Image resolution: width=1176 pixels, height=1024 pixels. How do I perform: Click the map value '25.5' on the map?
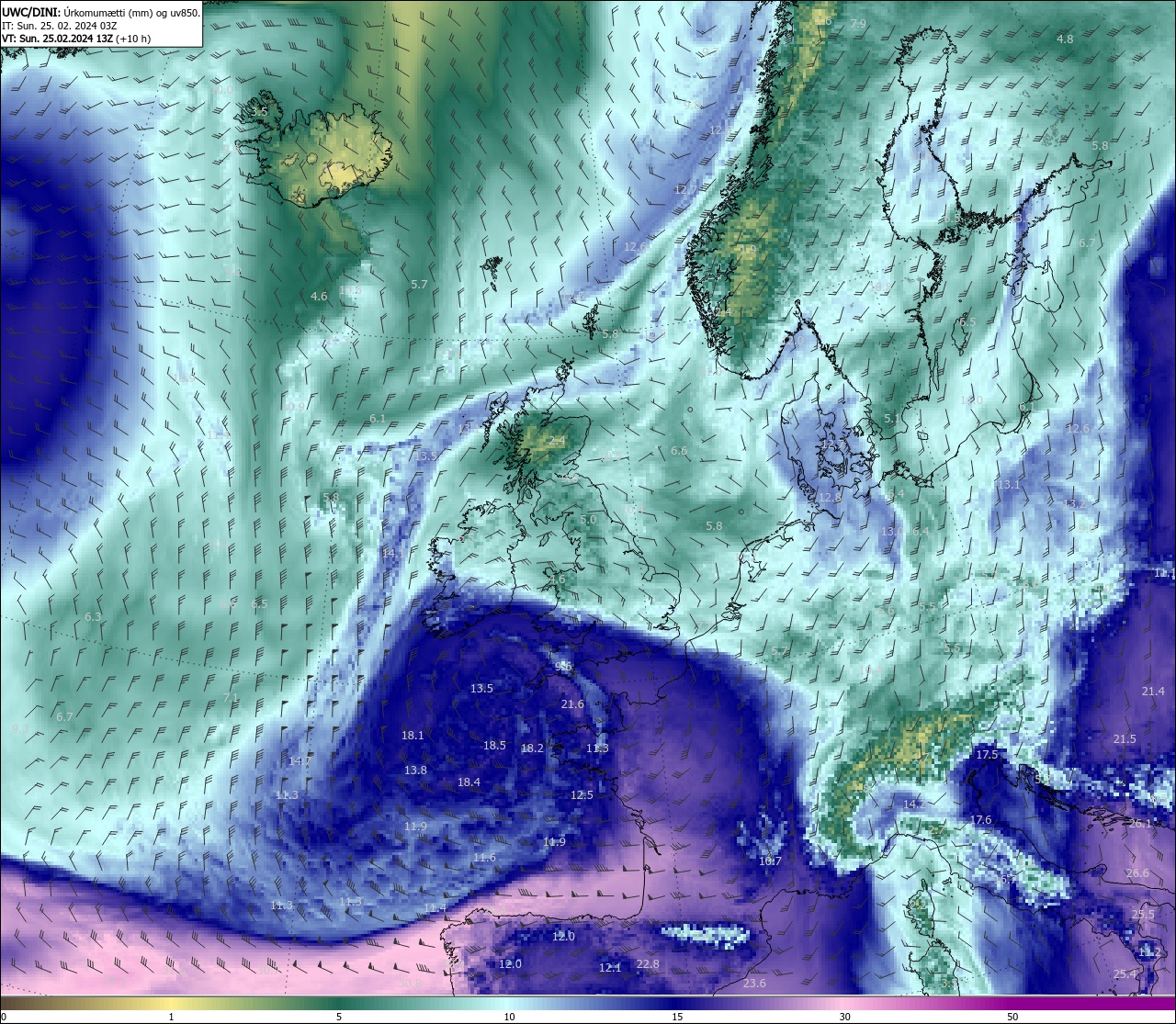[1143, 915]
